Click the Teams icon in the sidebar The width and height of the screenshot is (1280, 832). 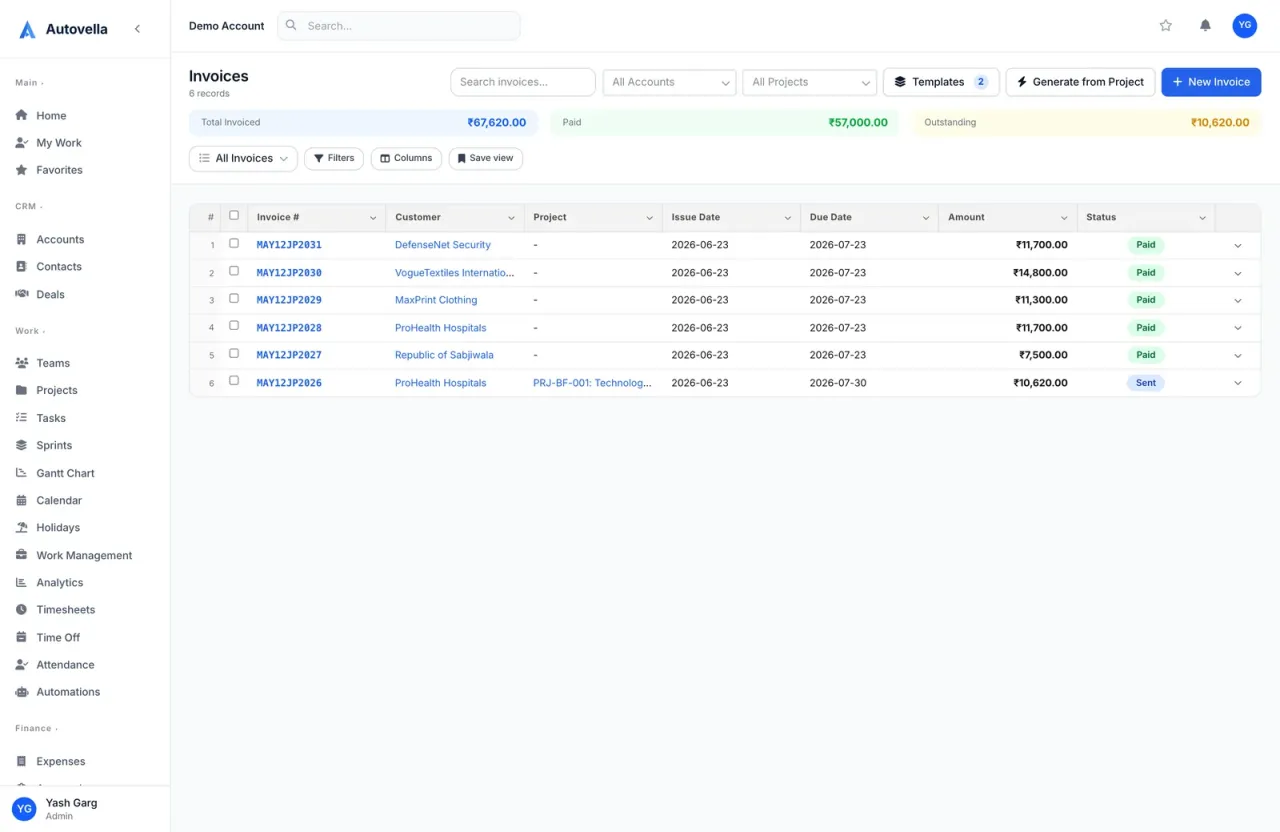point(22,363)
